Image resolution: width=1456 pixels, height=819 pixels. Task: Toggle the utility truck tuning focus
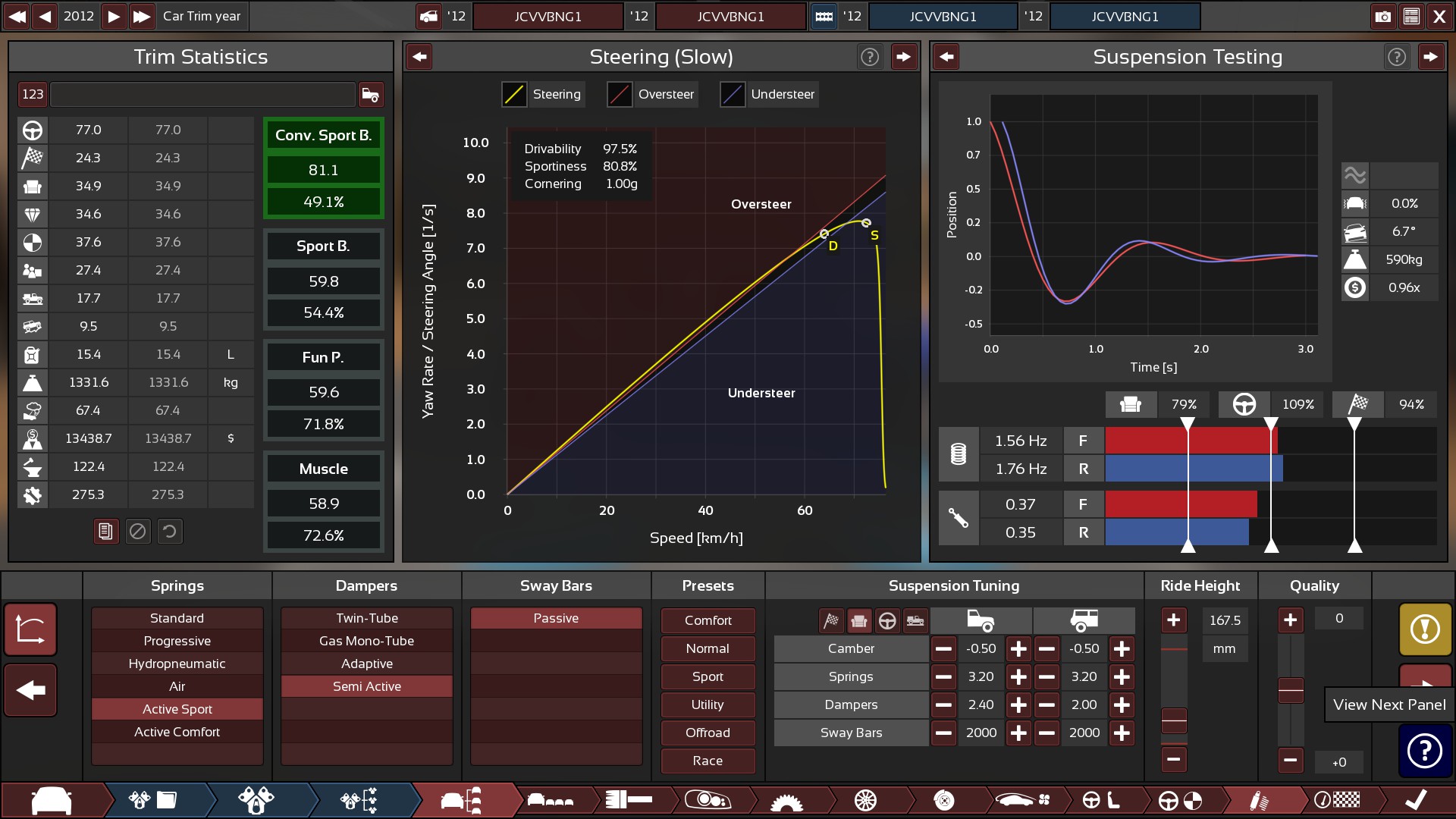tap(915, 621)
